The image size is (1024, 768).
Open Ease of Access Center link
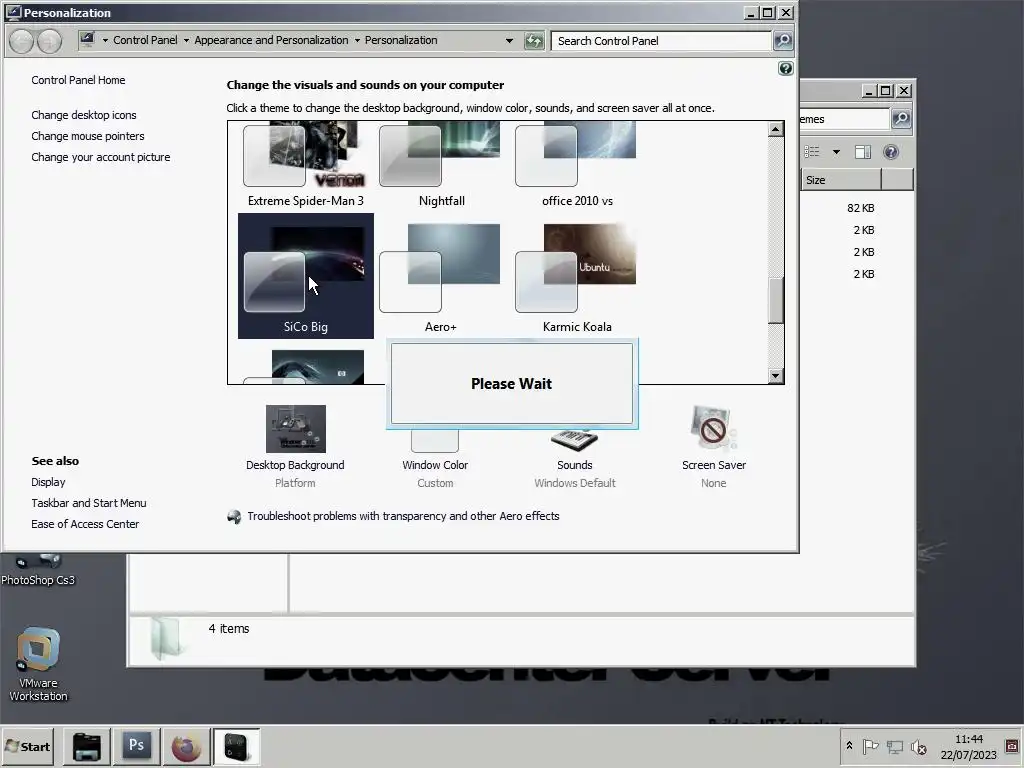pyautogui.click(x=85, y=524)
